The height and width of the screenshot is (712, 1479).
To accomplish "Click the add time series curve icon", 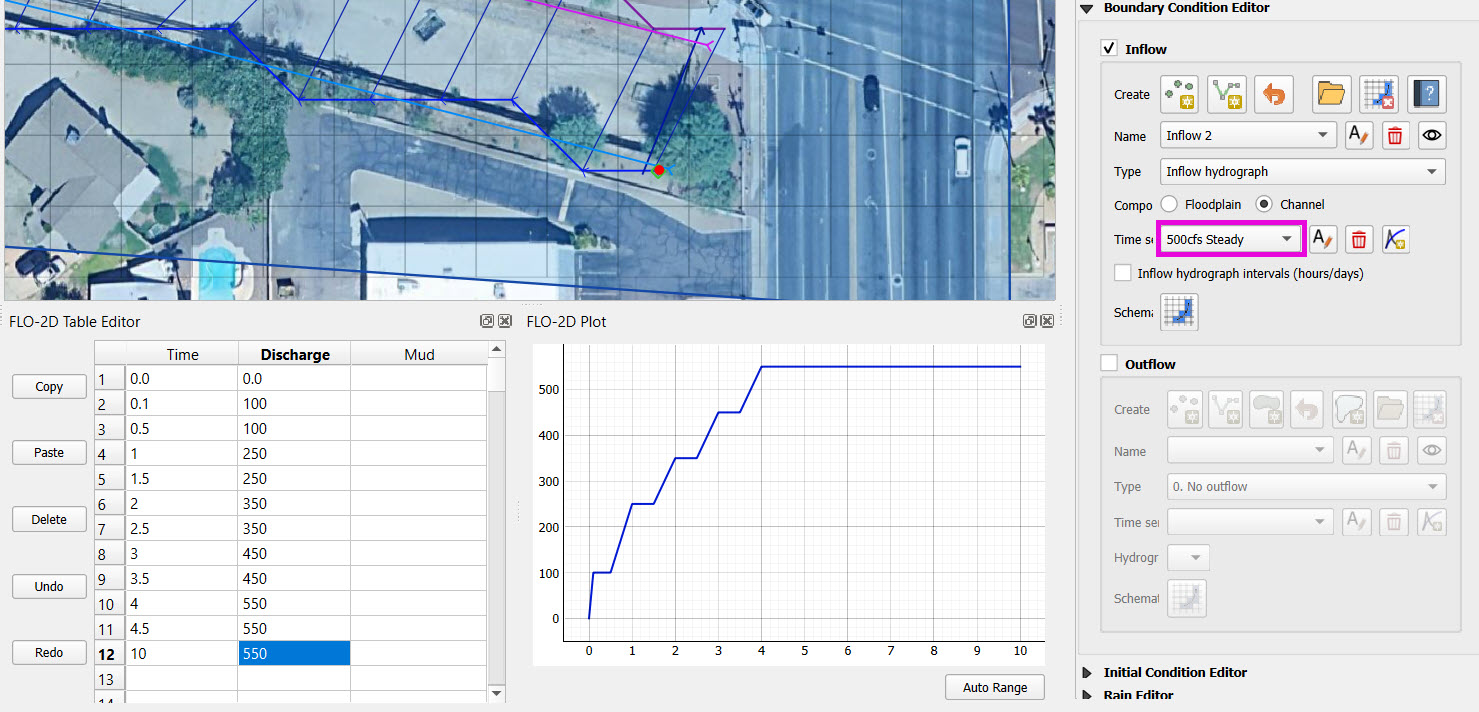I will click(x=1396, y=239).
